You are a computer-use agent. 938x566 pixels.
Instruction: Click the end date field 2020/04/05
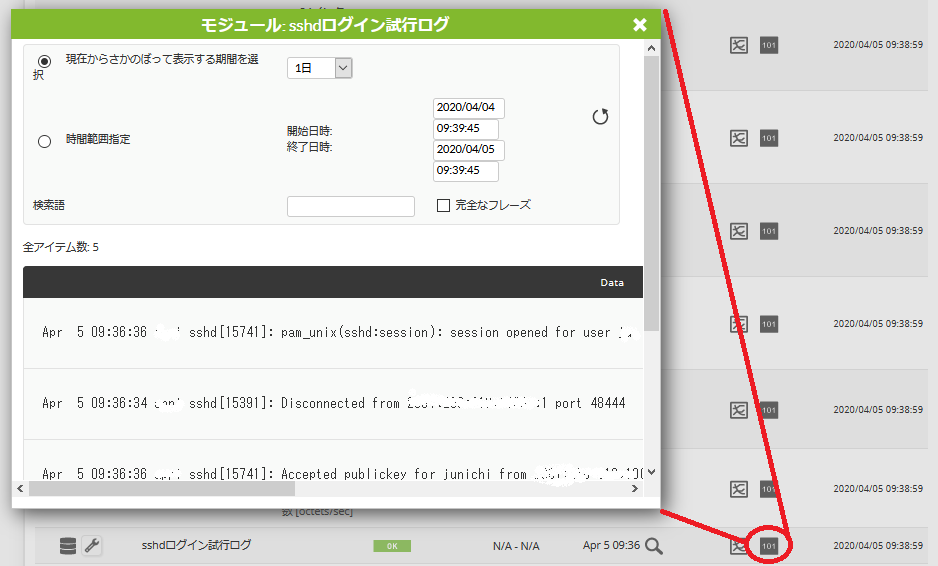coord(468,150)
